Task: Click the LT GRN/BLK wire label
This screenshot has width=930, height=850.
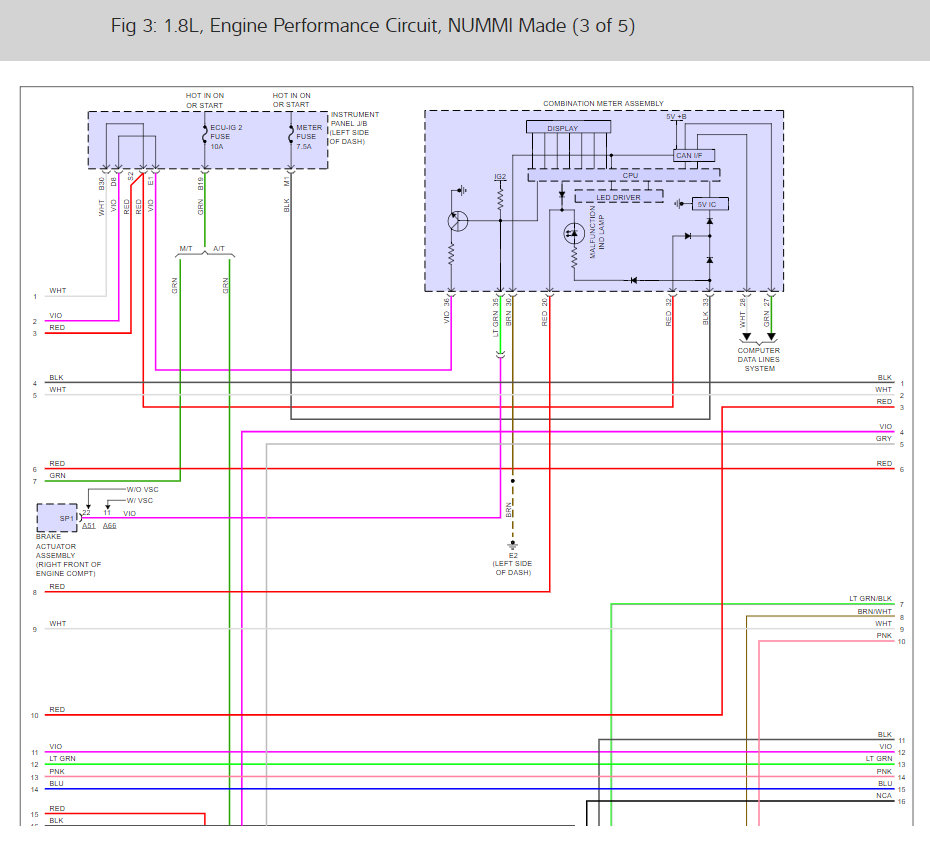Action: pyautogui.click(x=870, y=598)
